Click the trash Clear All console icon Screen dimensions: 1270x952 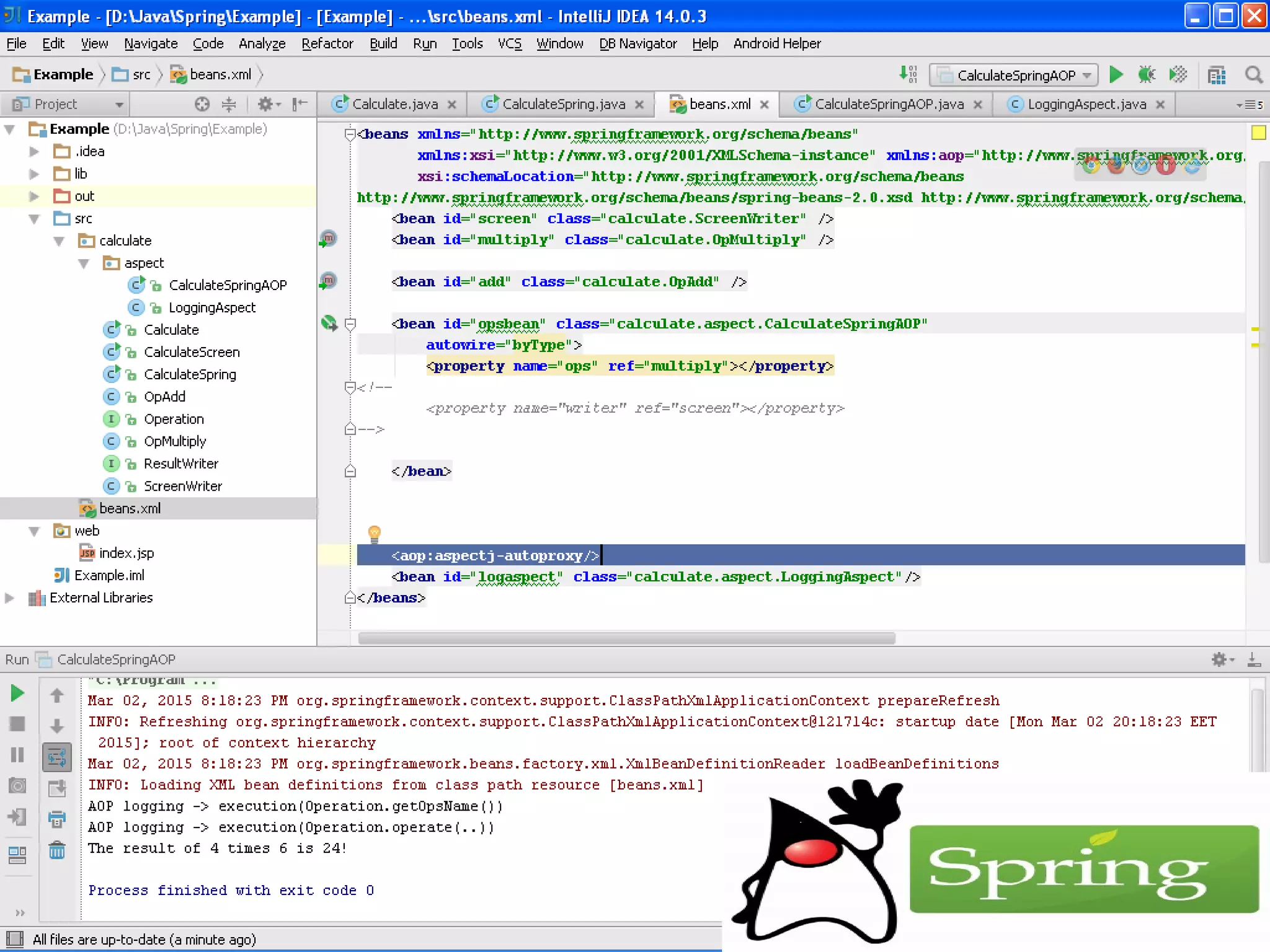[56, 850]
